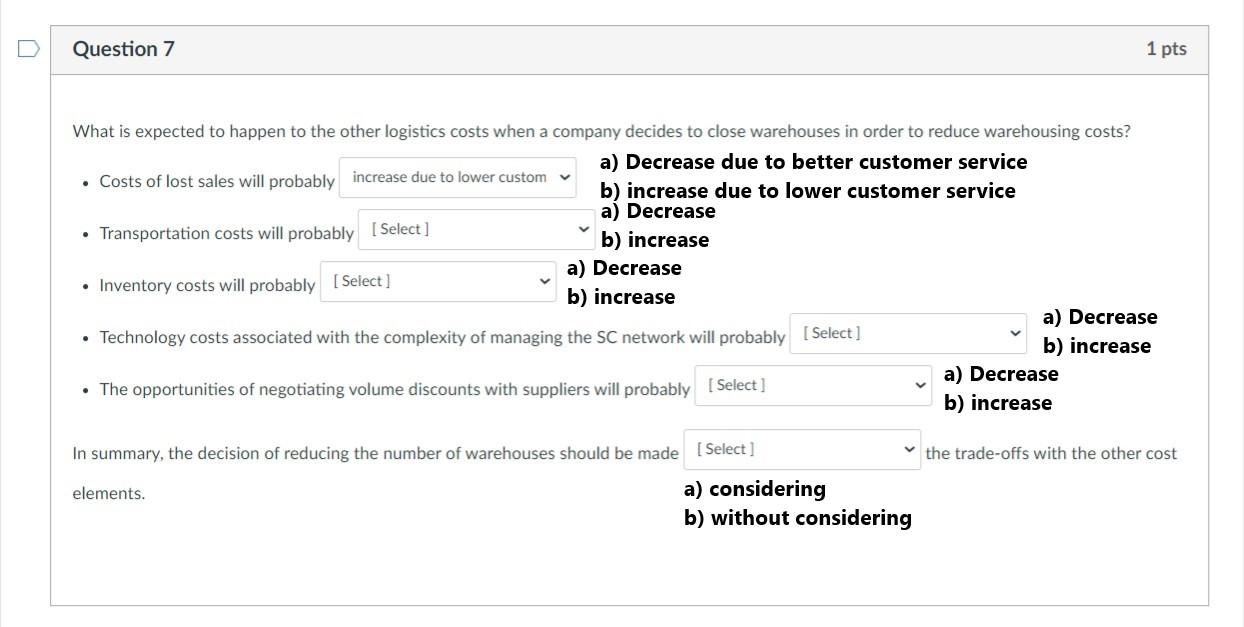
Task: Click the question prompt about closing warehouses
Action: click(601, 132)
